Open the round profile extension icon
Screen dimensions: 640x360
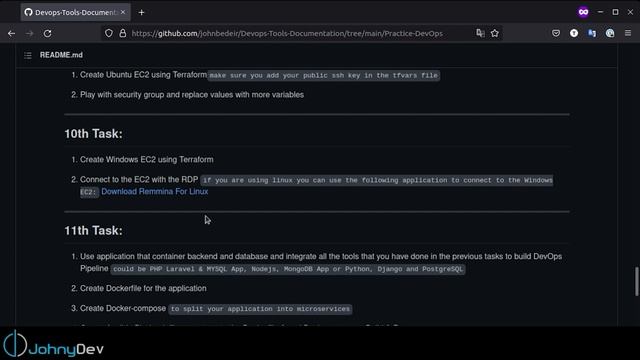[610, 33]
